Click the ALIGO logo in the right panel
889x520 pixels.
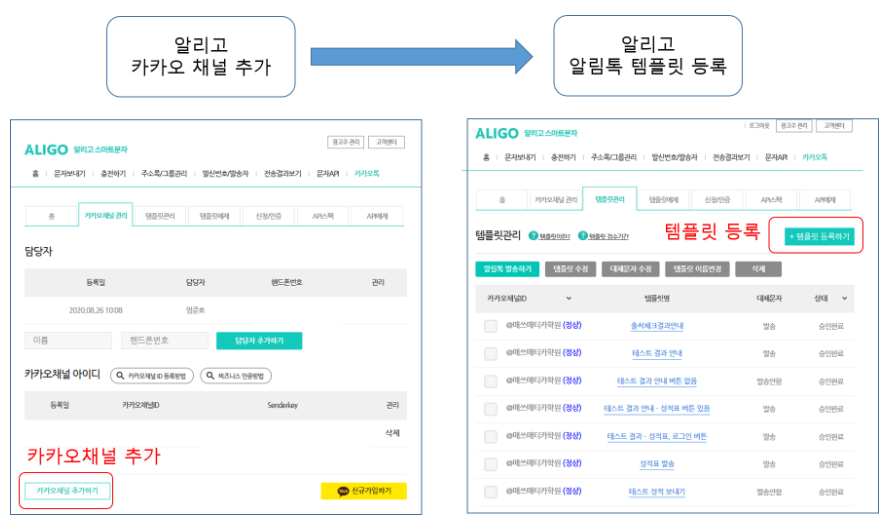tap(497, 133)
